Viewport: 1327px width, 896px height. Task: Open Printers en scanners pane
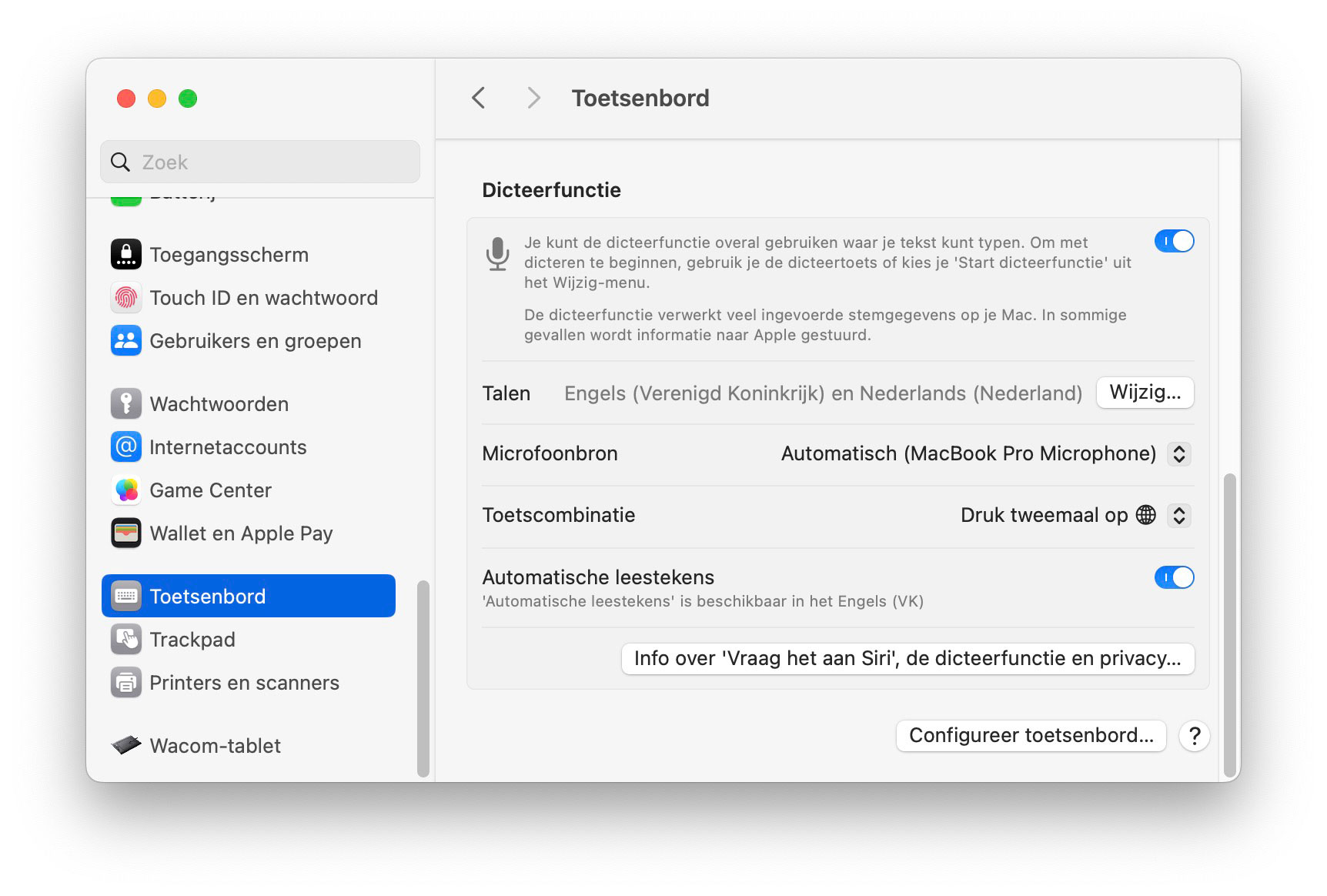pyautogui.click(x=248, y=682)
